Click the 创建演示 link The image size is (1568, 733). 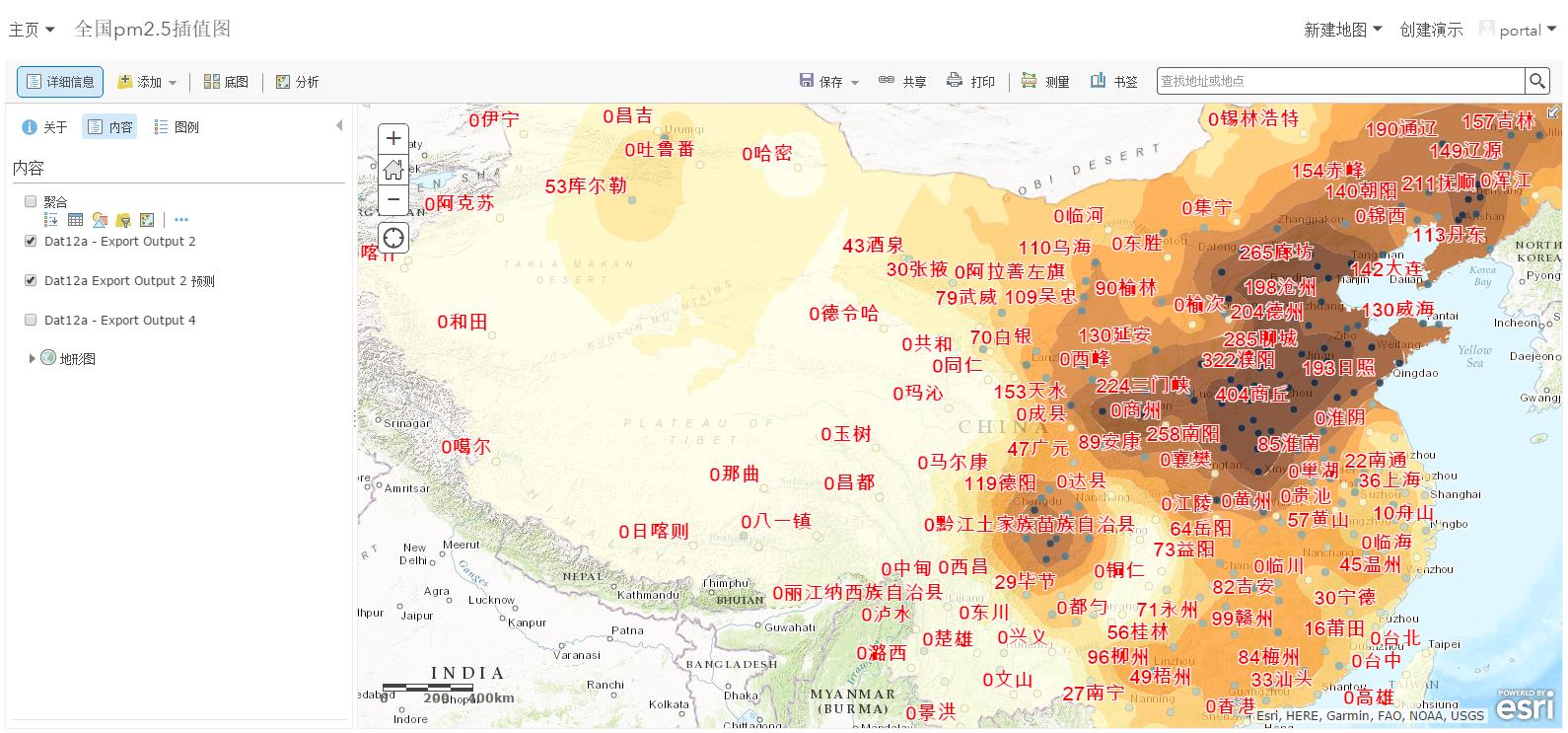click(x=1431, y=30)
